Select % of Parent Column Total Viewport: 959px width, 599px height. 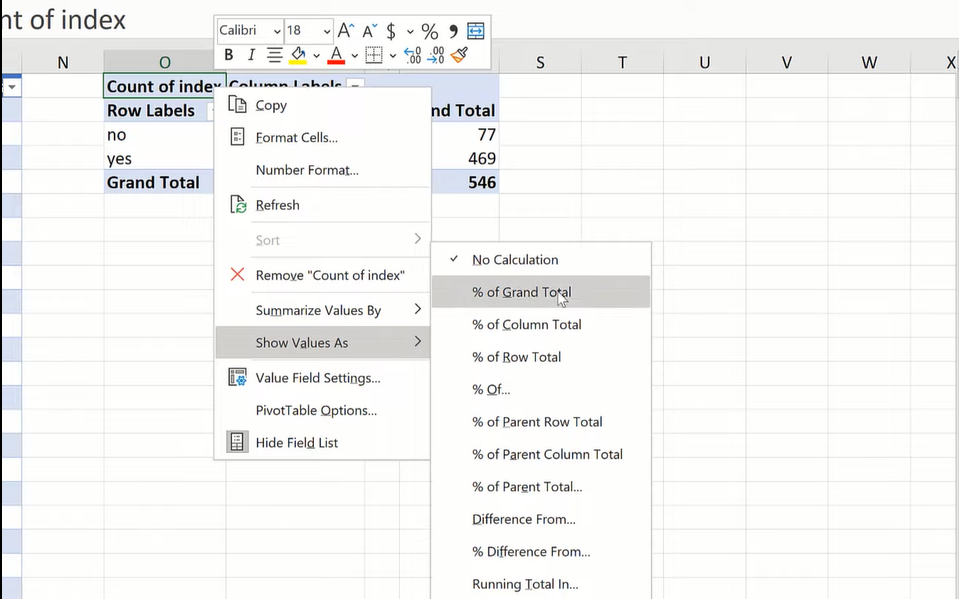point(541,454)
